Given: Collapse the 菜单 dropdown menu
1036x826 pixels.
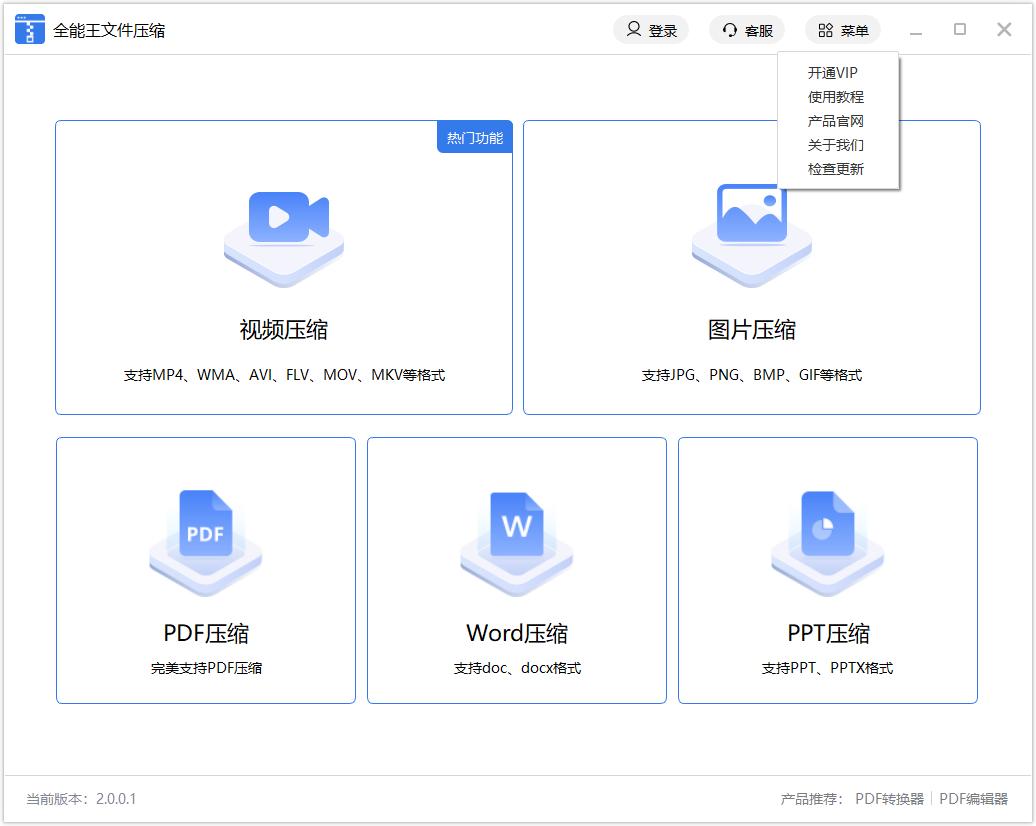Looking at the screenshot, I should [x=842, y=30].
